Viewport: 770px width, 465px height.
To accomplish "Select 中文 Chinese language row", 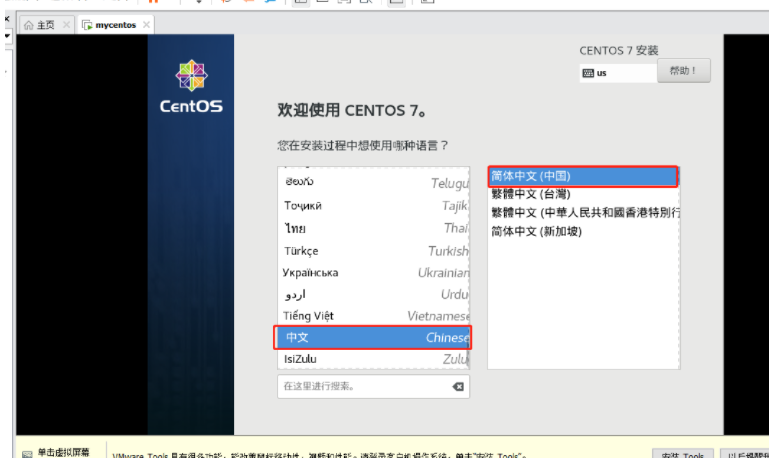I will click(373, 337).
